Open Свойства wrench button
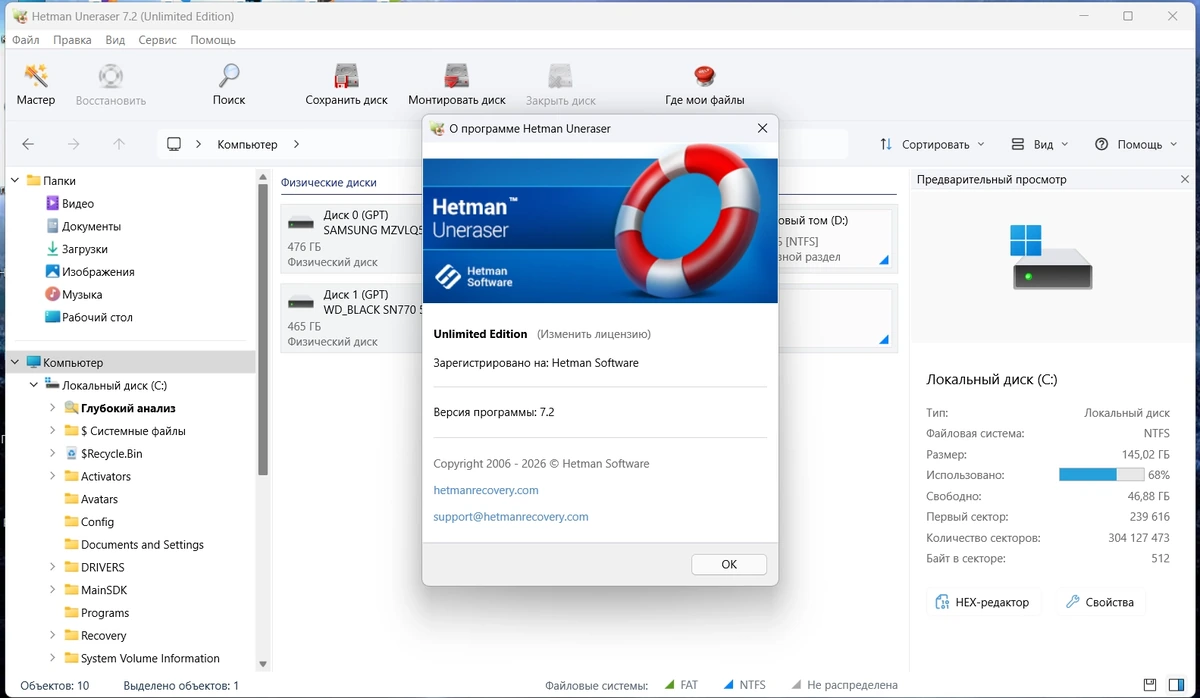Image resolution: width=1200 pixels, height=698 pixels. [1099, 602]
